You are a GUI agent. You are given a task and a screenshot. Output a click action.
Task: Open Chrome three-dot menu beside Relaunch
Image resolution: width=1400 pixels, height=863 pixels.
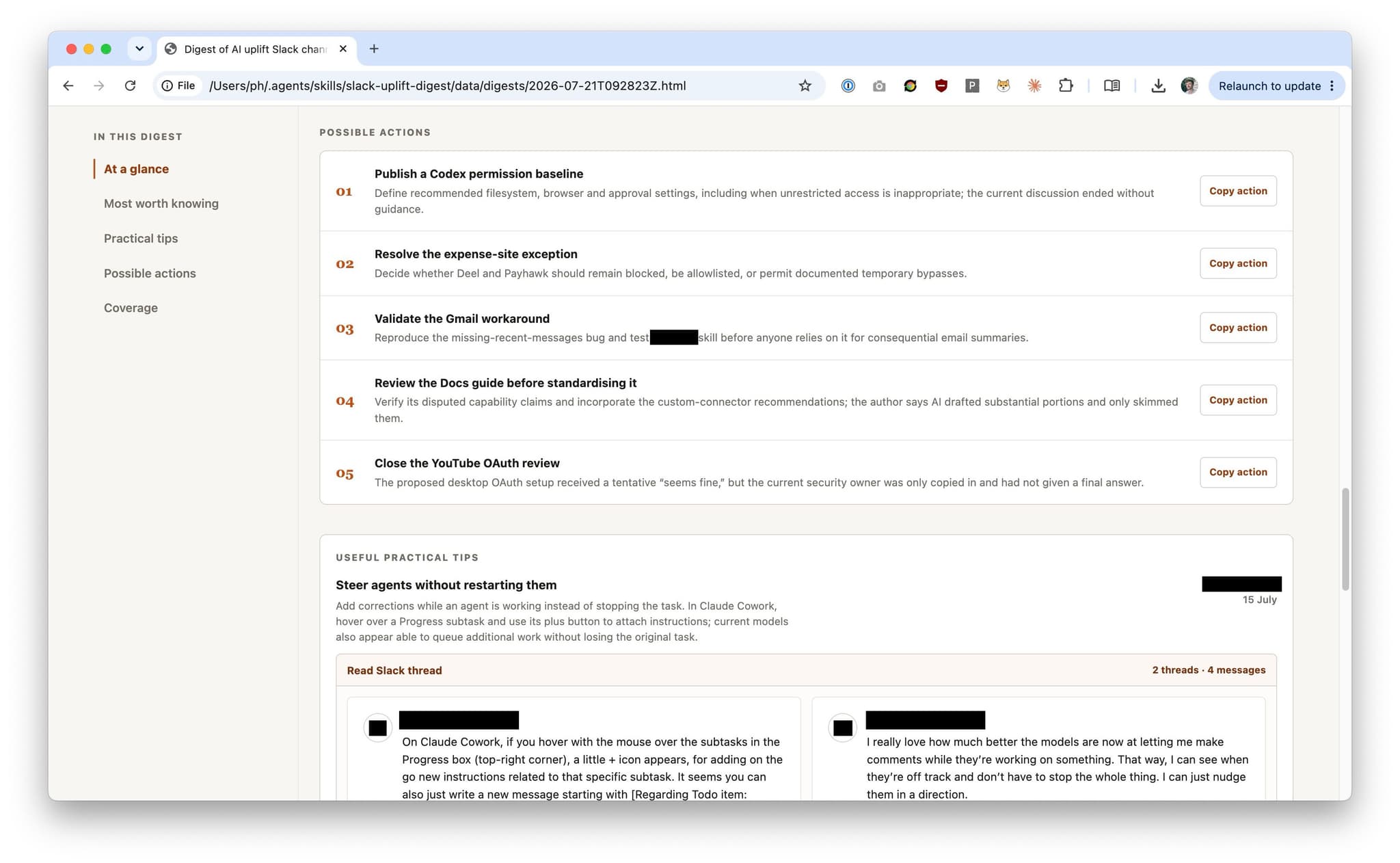(x=1332, y=85)
